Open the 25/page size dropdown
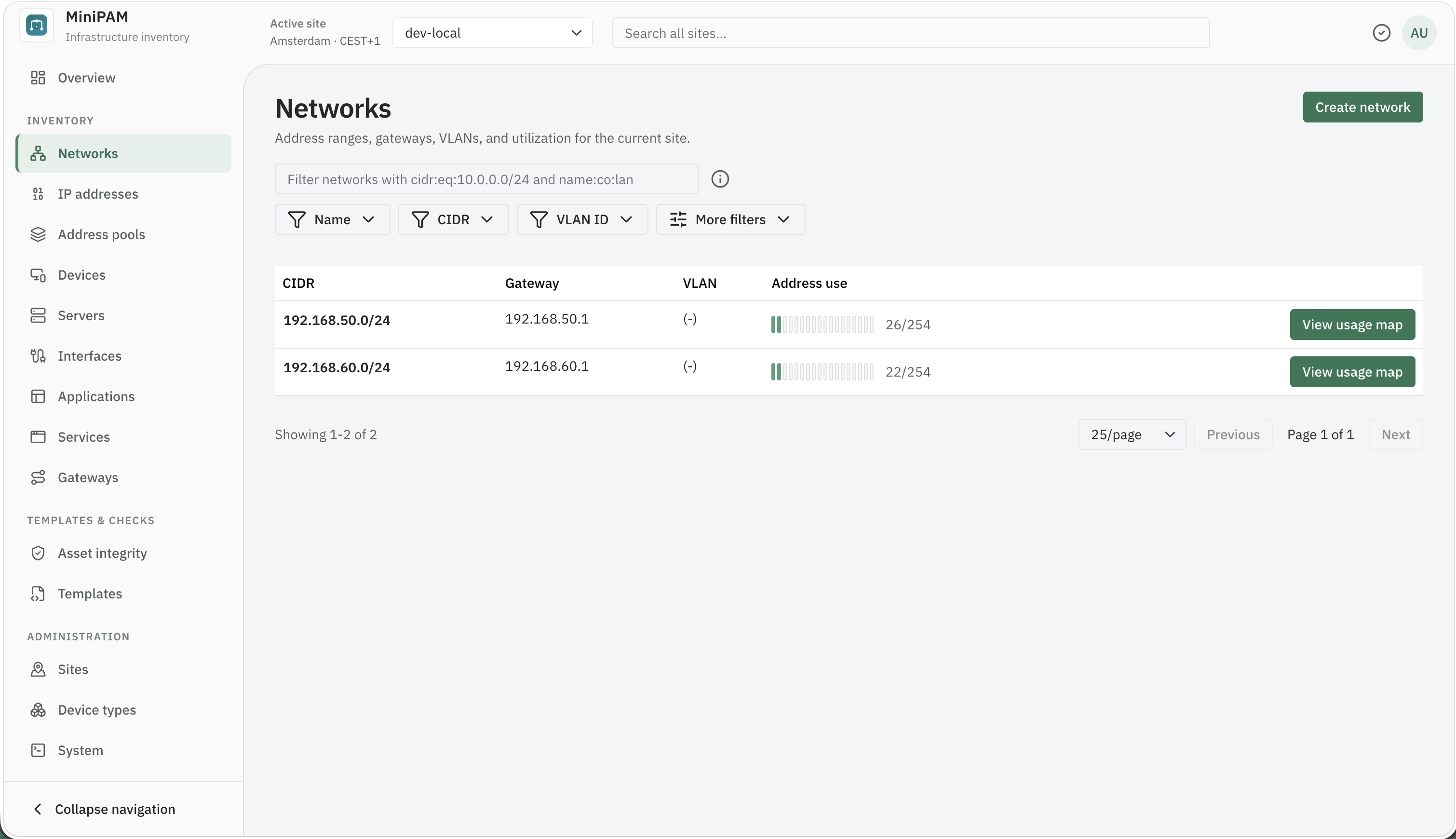1456x839 pixels. click(x=1132, y=434)
